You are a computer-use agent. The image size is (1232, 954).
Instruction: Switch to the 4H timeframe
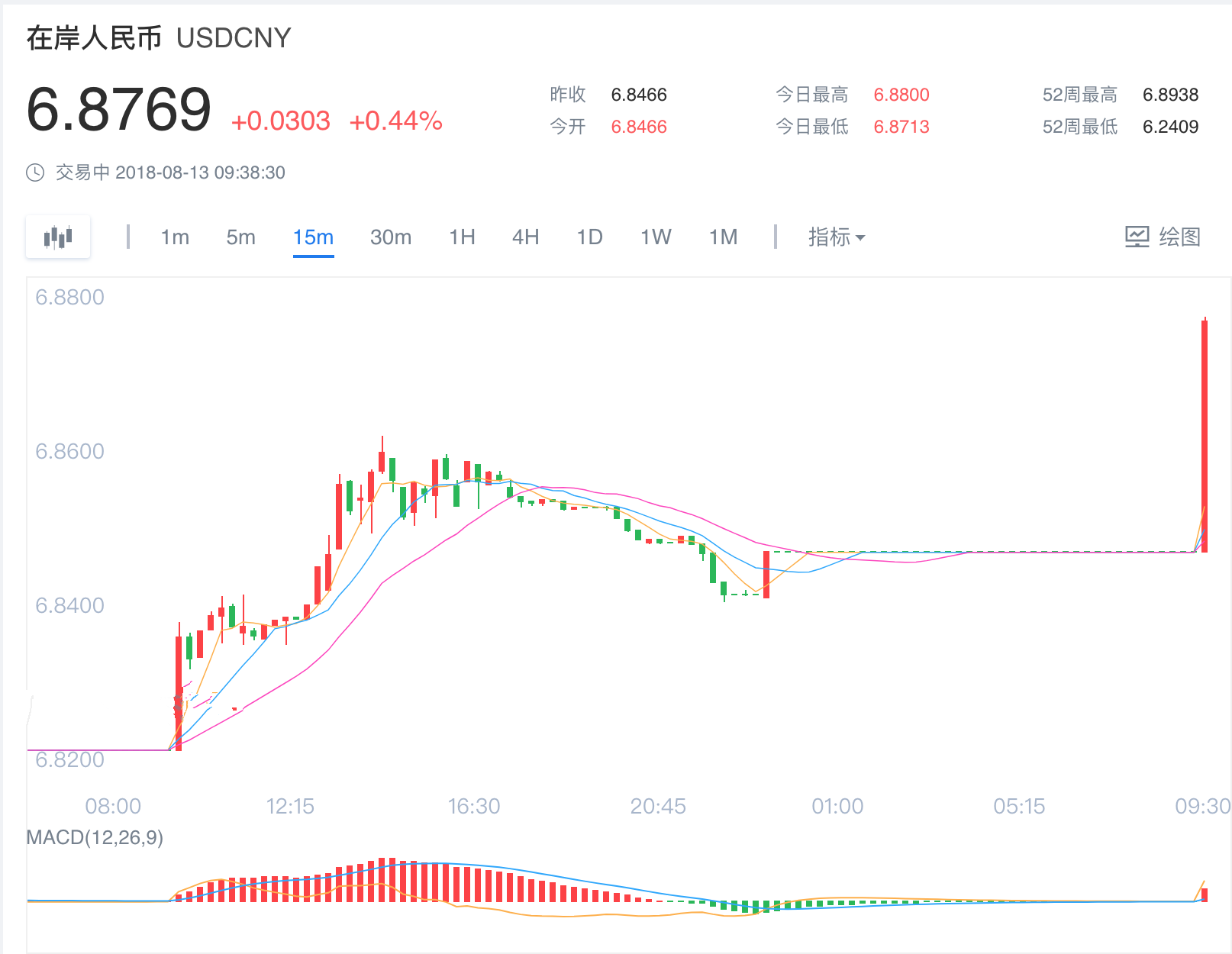pyautogui.click(x=525, y=237)
